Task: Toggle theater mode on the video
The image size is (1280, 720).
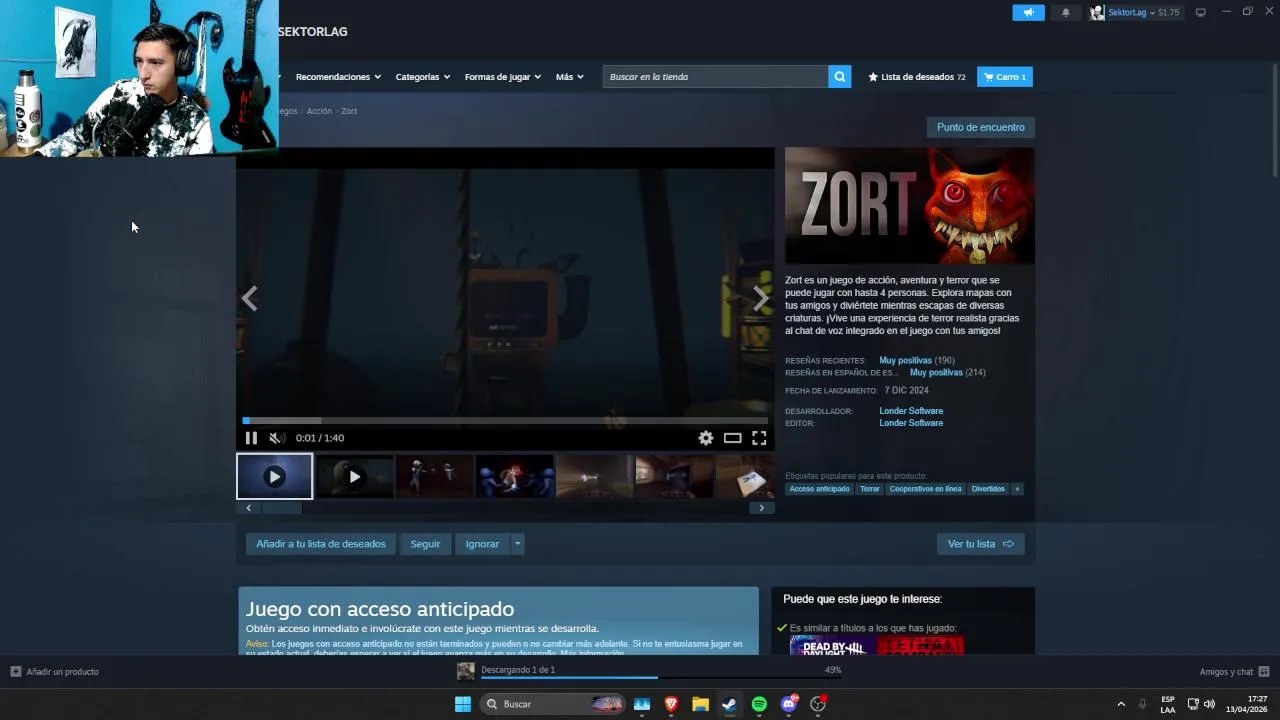Action: pos(733,438)
